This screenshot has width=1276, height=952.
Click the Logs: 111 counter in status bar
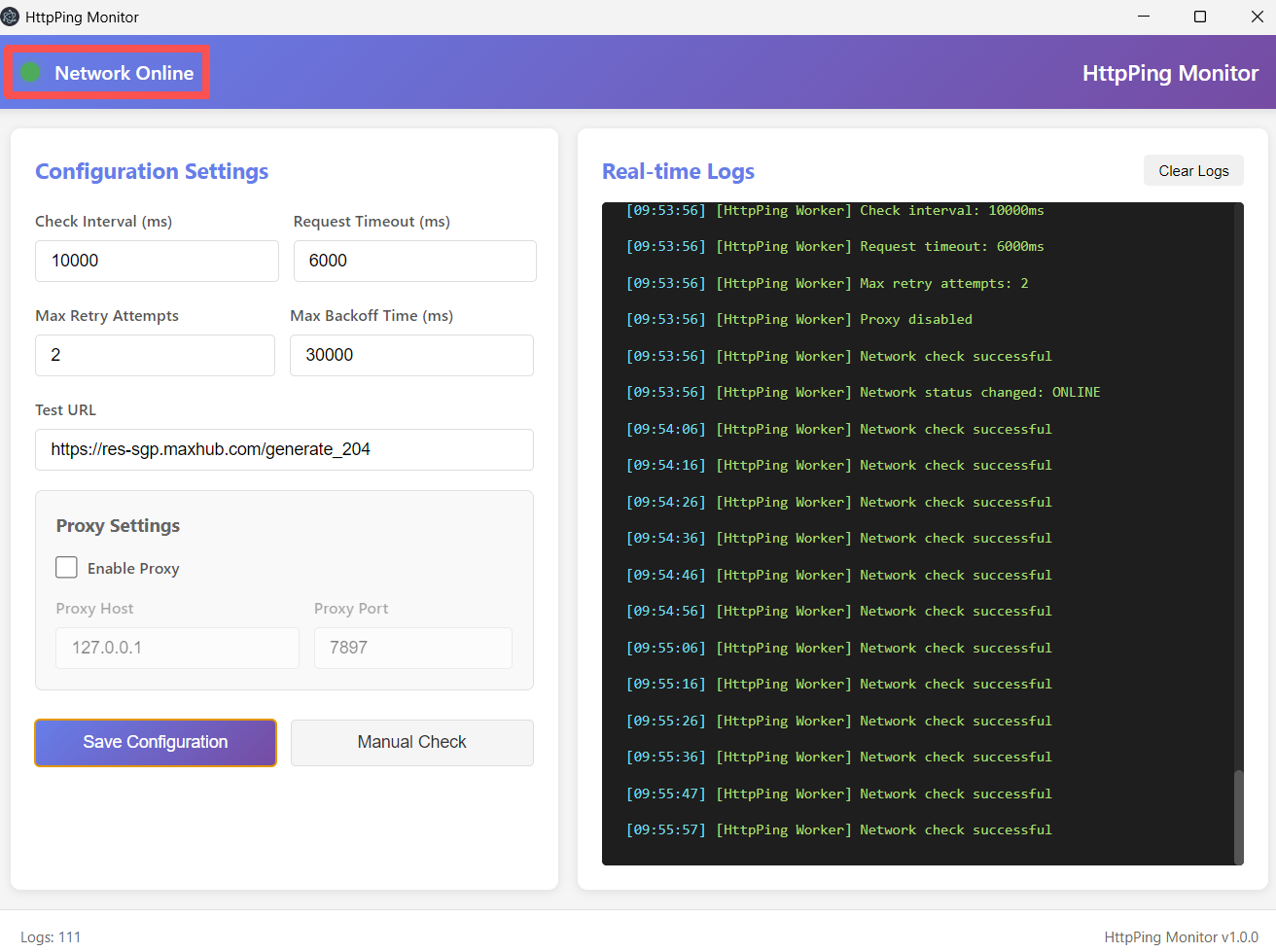click(51, 937)
